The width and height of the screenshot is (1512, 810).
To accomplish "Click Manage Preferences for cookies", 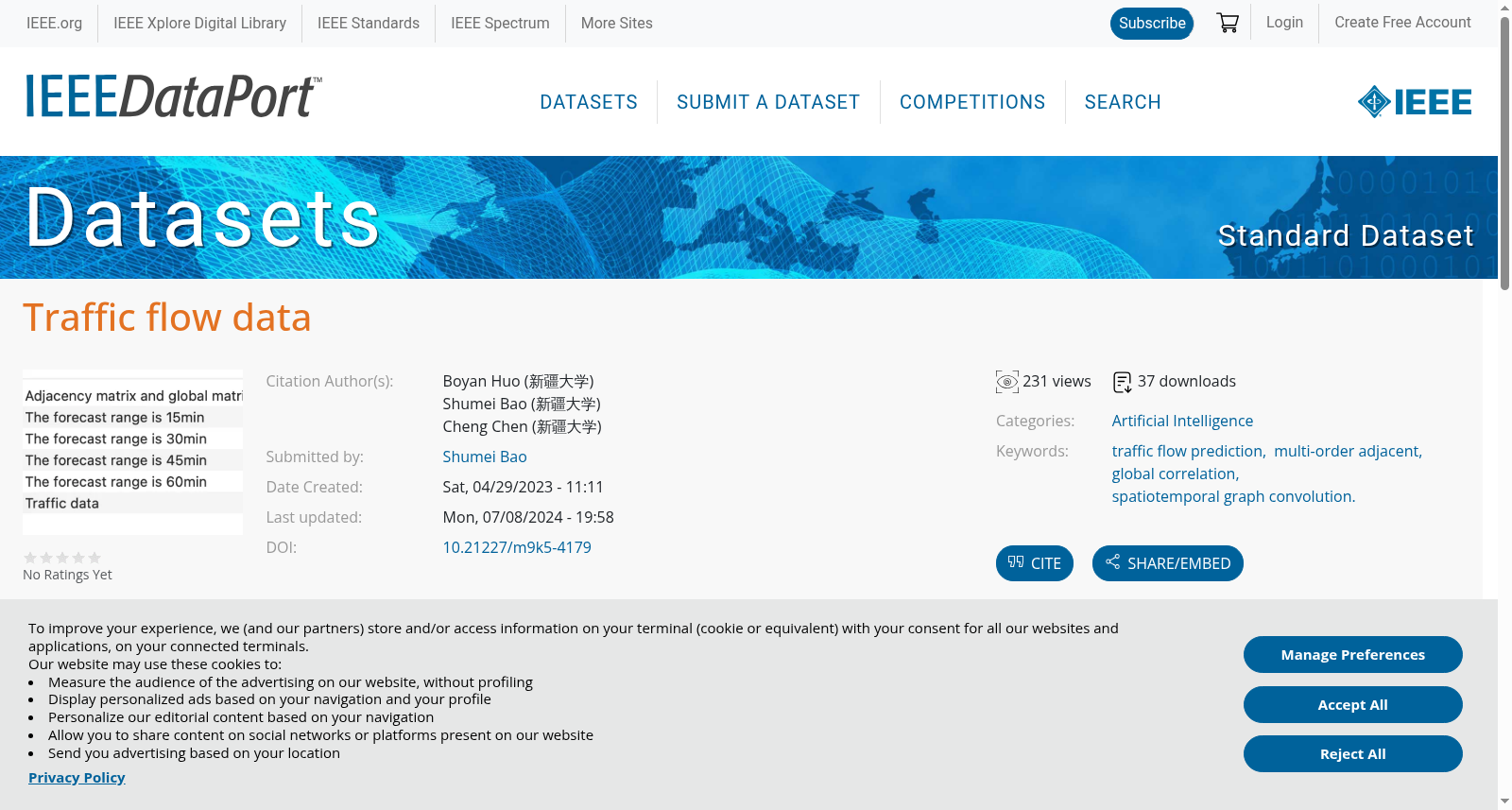I will coord(1353,655).
